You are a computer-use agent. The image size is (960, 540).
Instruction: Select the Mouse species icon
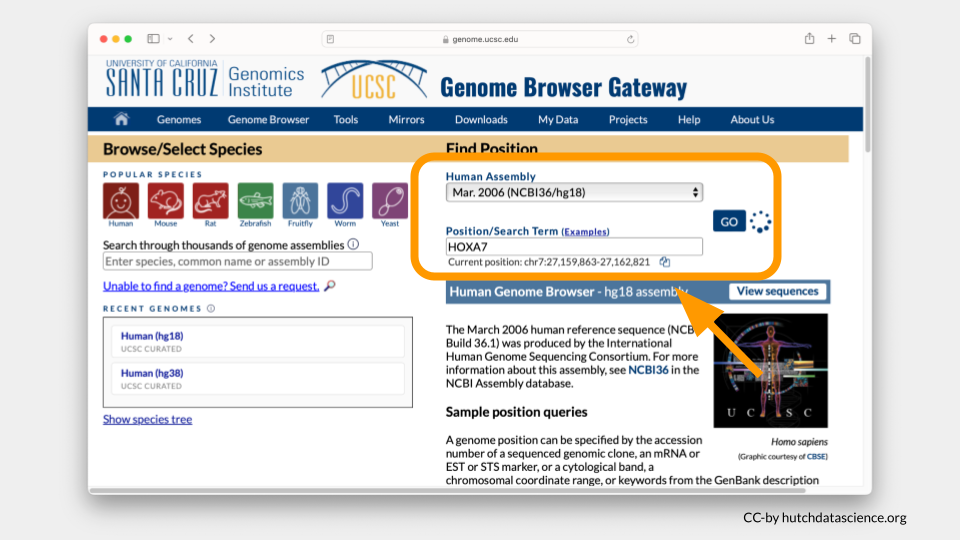click(x=165, y=201)
